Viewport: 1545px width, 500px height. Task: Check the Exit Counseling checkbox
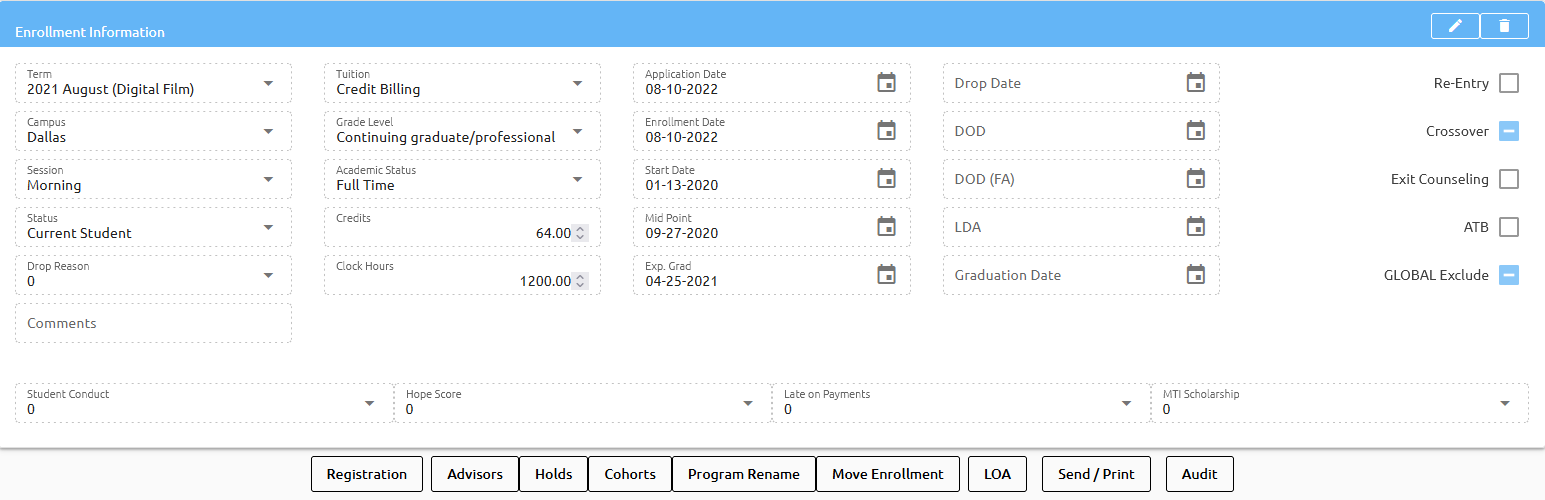[x=1508, y=179]
